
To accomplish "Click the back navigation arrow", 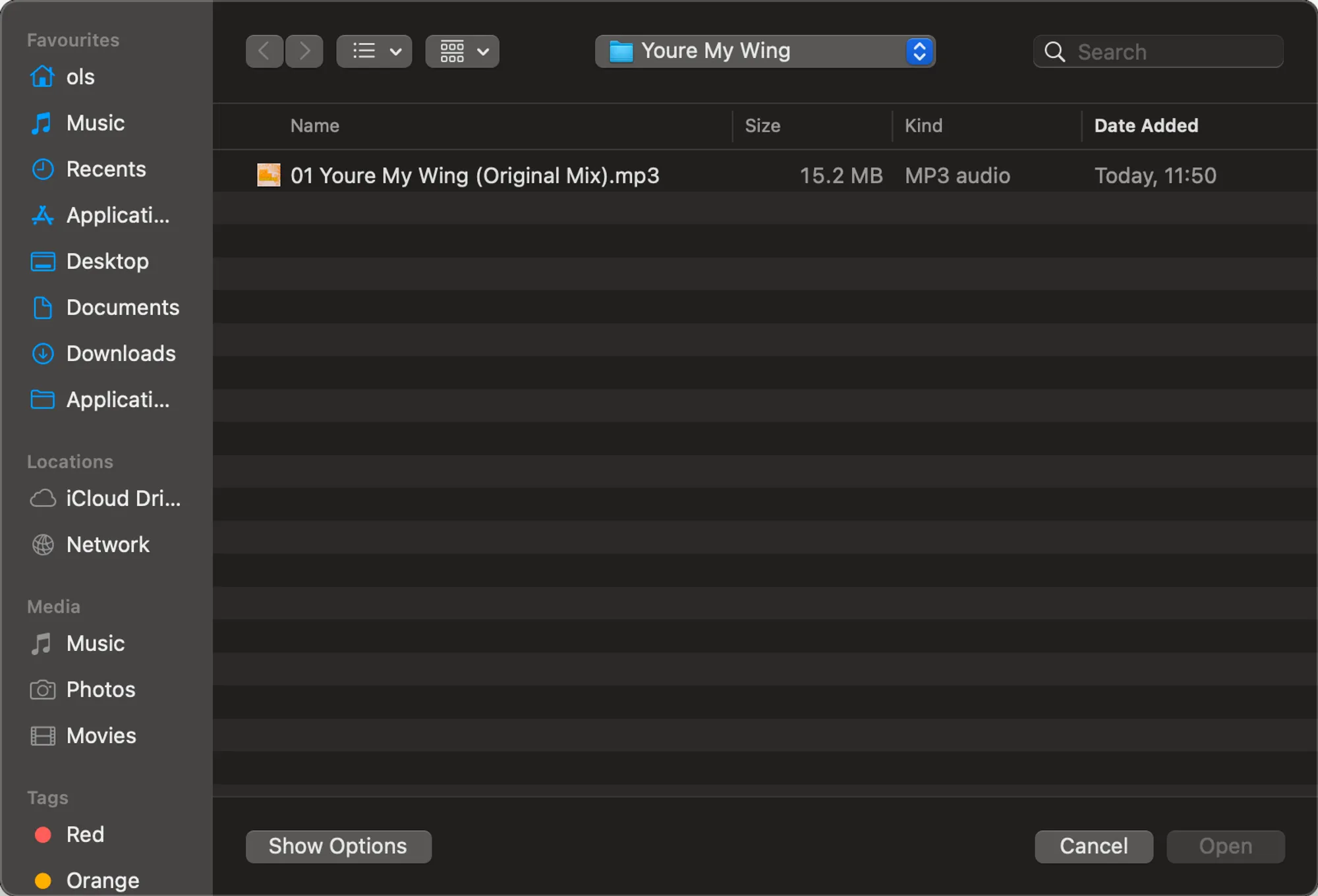I will coord(264,51).
